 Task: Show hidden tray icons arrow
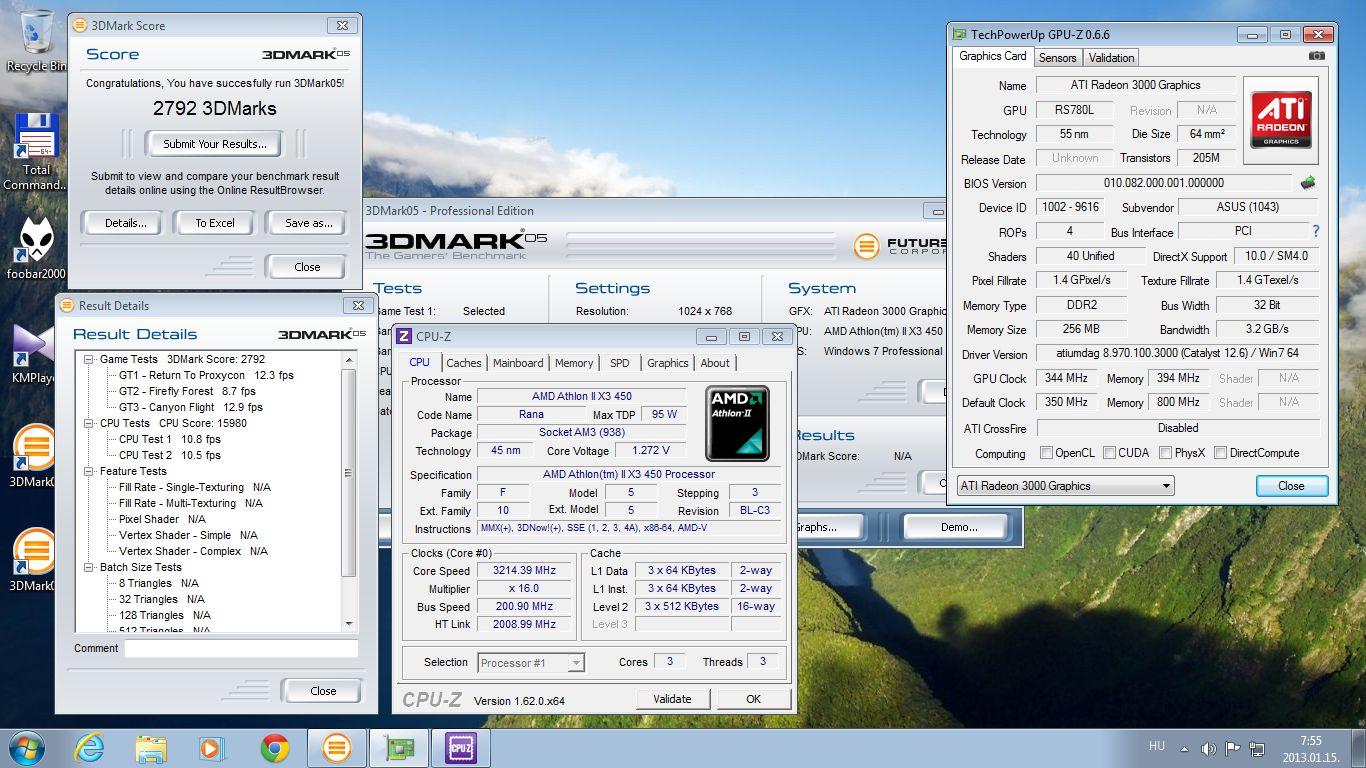[1185, 748]
